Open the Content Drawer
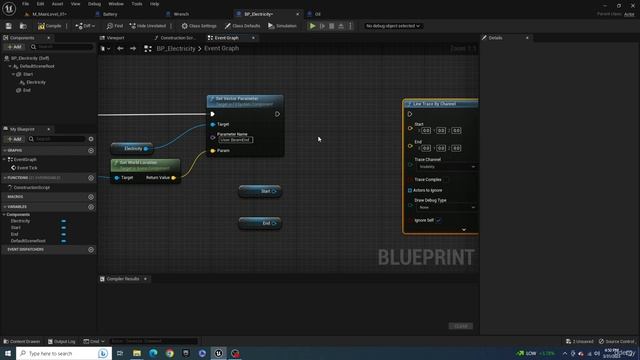The image size is (640, 360). 22,341
